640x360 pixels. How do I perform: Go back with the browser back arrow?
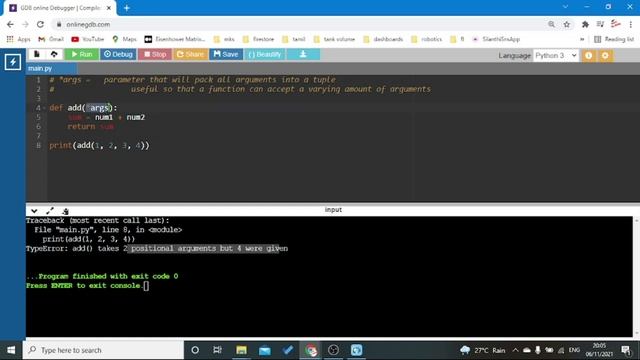[x=10, y=24]
